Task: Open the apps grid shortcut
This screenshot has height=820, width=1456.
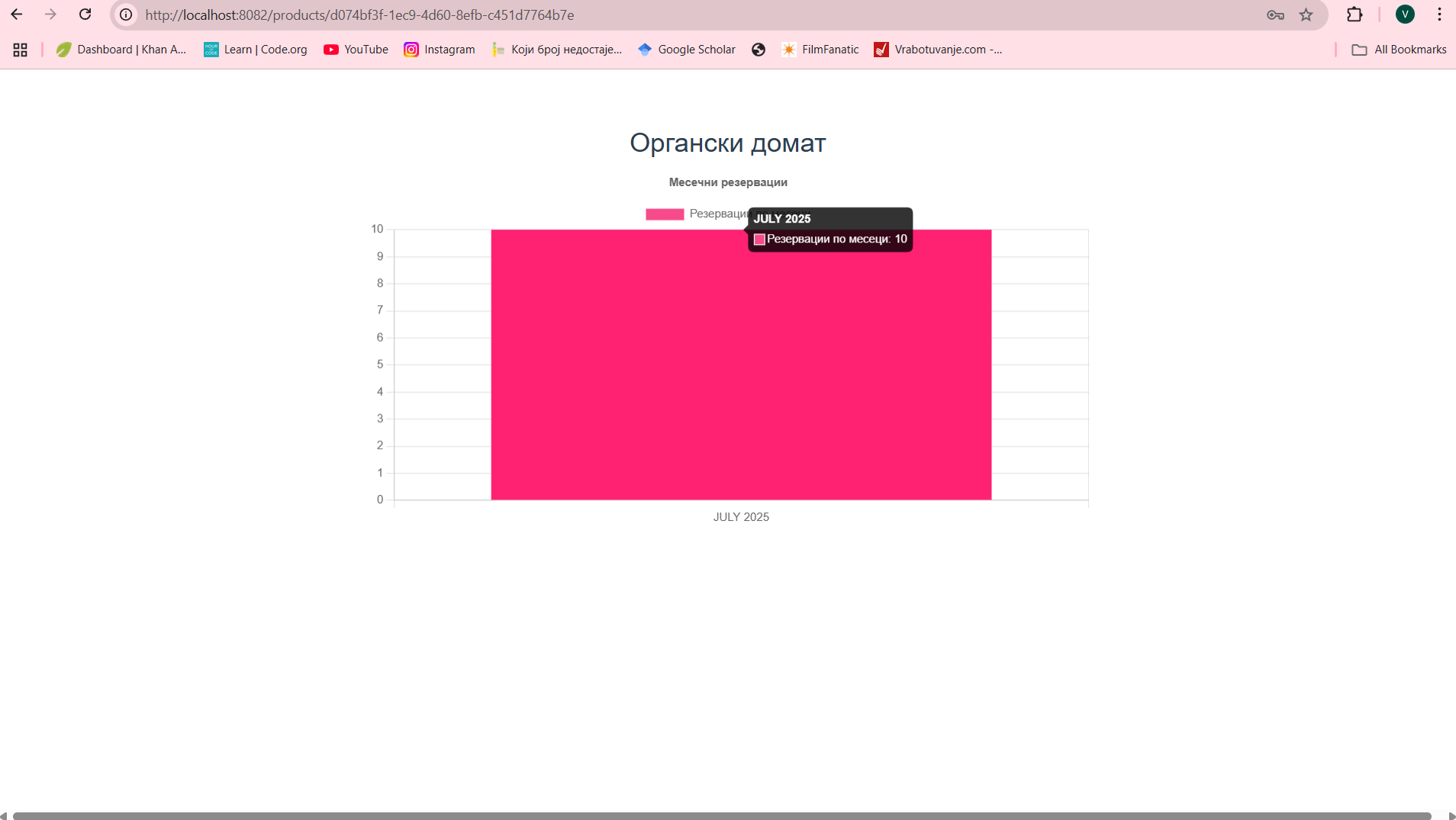Action: 21,50
